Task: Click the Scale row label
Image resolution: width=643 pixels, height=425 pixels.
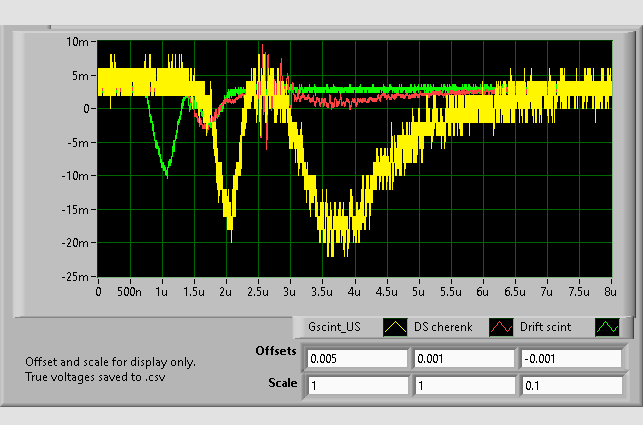Action: pos(283,383)
